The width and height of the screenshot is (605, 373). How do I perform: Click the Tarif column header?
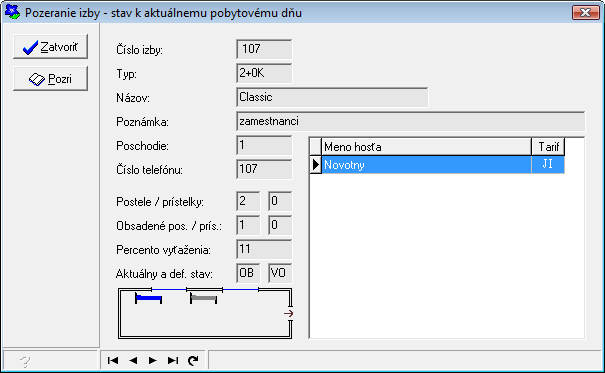pos(548,147)
